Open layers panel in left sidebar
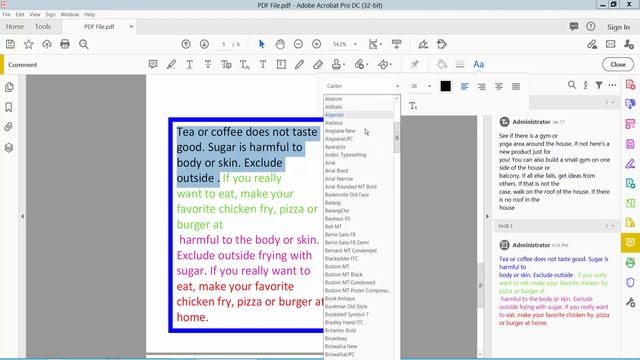The image size is (640, 360). tap(9, 147)
